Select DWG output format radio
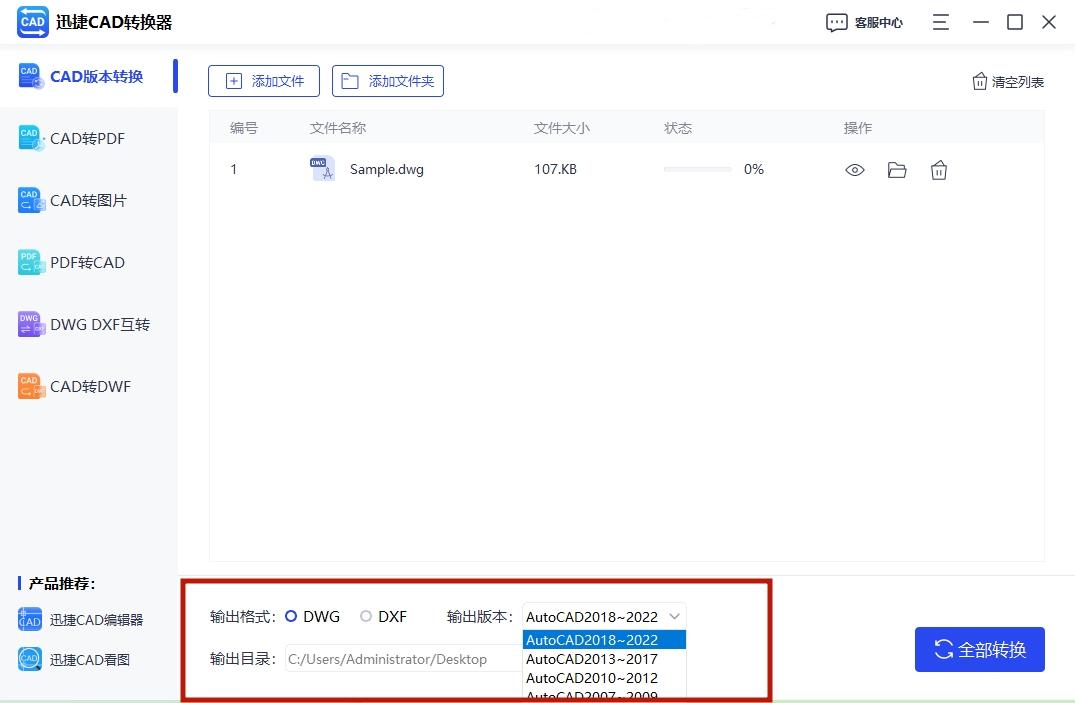Screen dimensions: 1075x703 [x=291, y=617]
